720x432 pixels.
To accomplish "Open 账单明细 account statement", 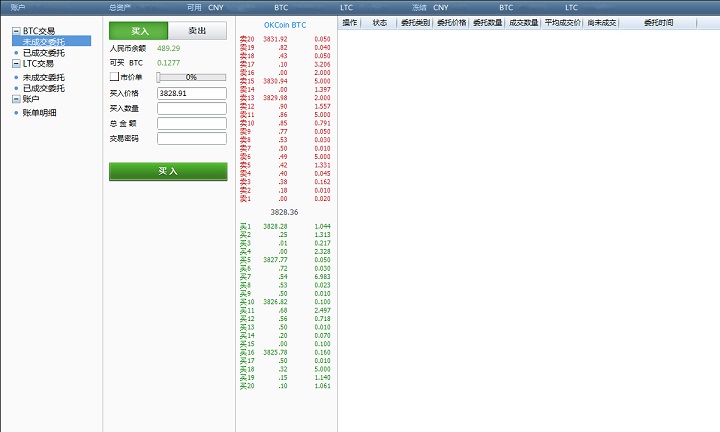I will click(x=40, y=112).
